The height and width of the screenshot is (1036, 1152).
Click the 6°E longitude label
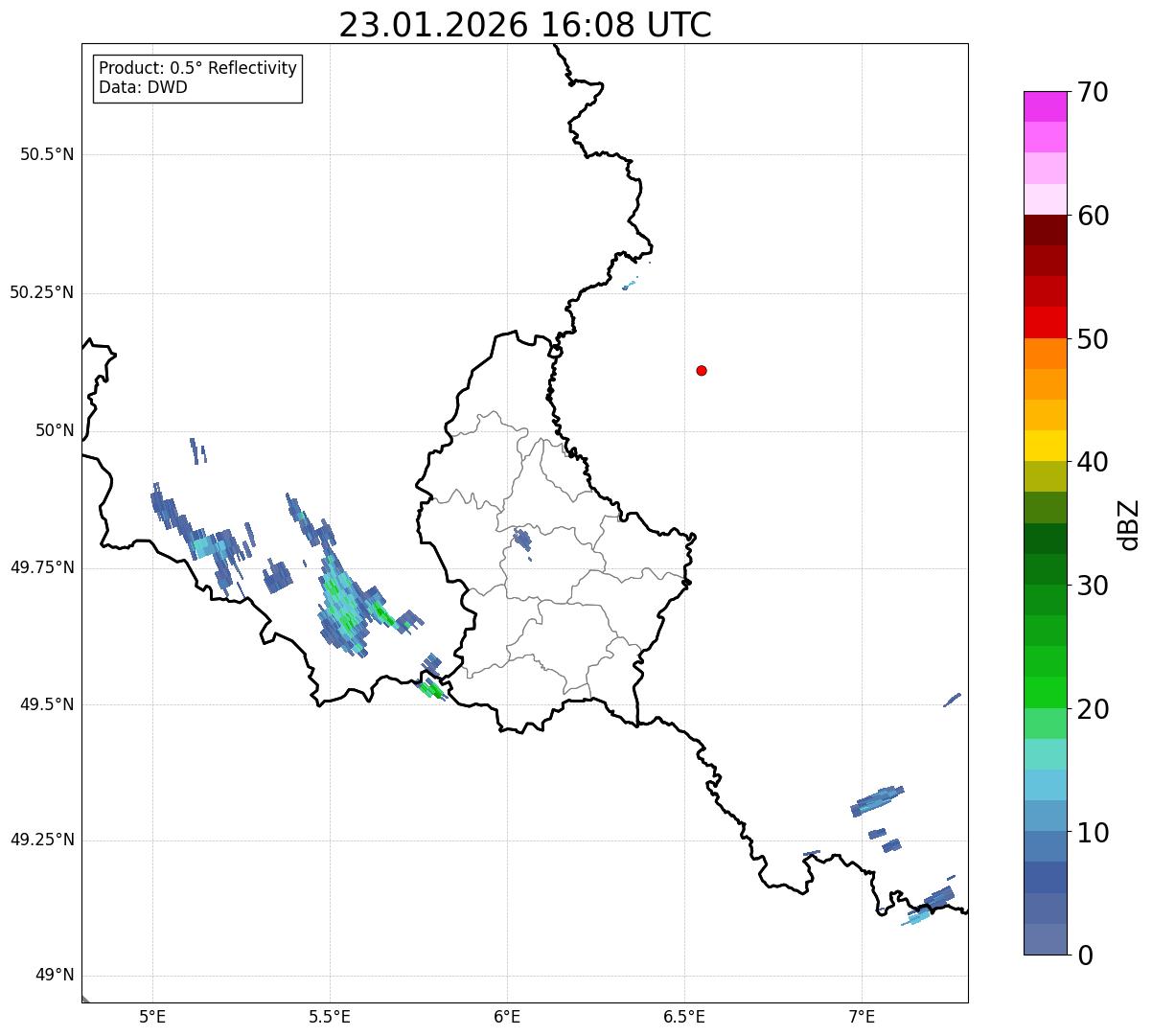coord(507,1016)
